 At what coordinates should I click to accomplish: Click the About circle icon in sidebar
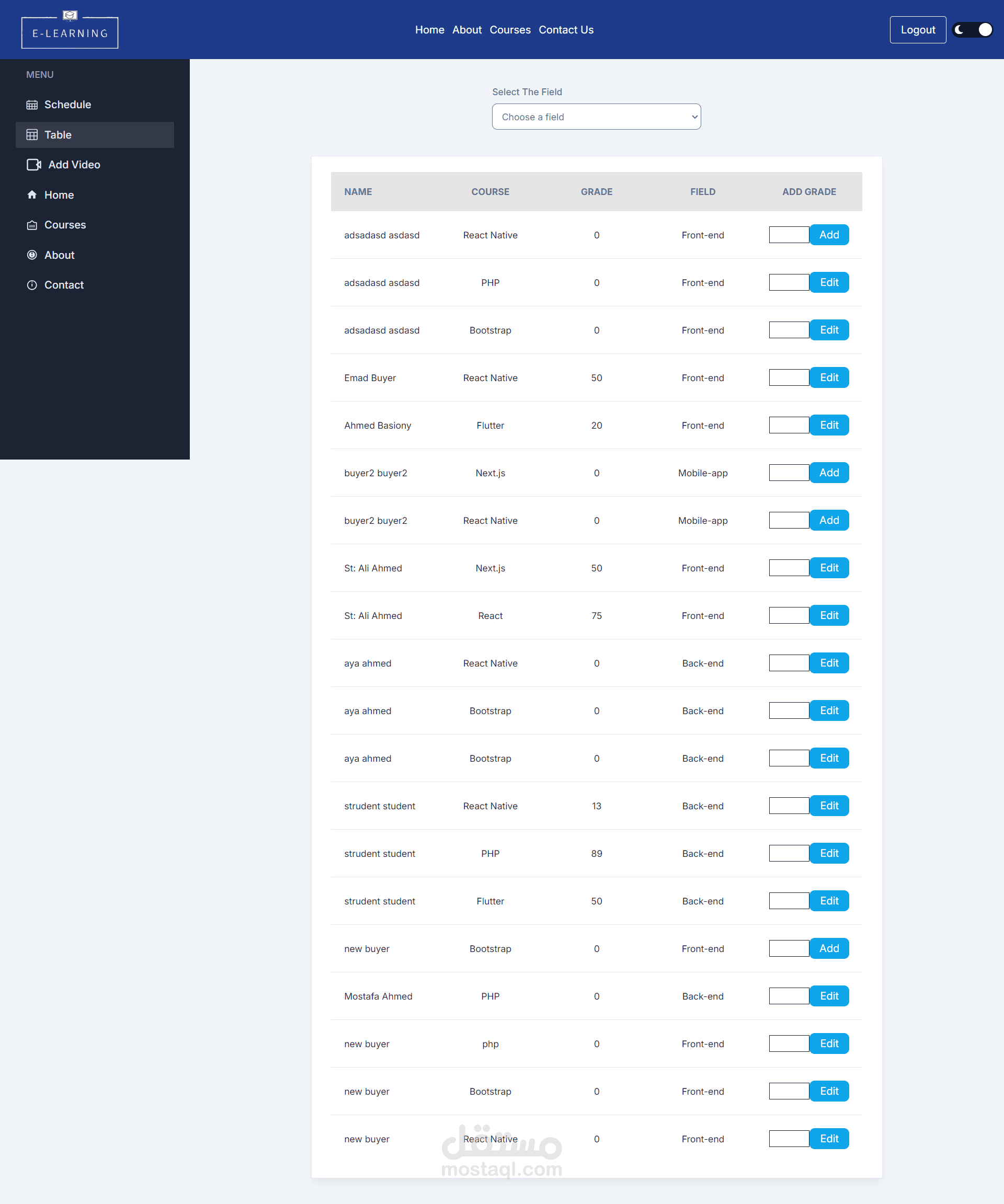pos(32,255)
